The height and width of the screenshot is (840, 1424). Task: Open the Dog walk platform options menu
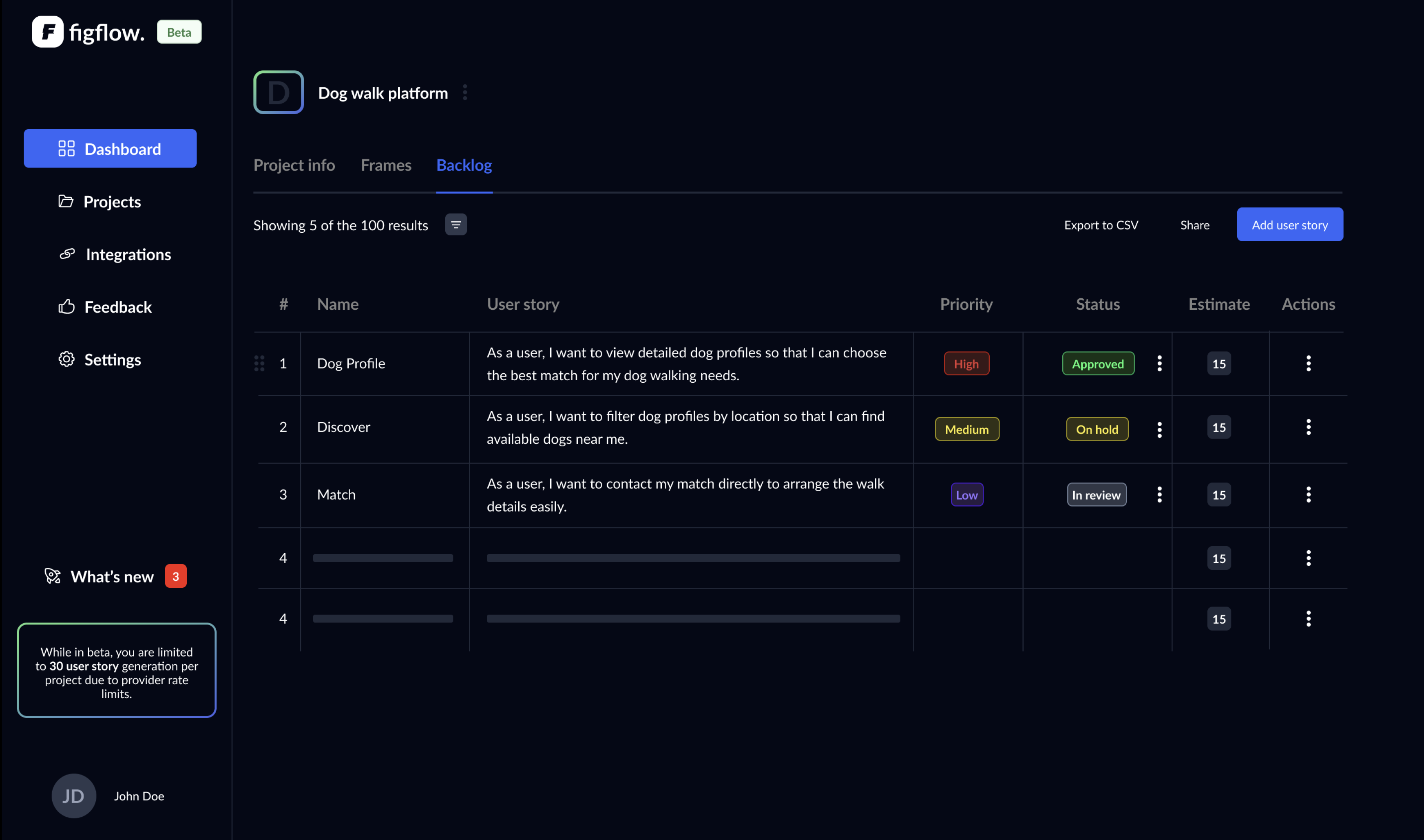click(x=465, y=92)
